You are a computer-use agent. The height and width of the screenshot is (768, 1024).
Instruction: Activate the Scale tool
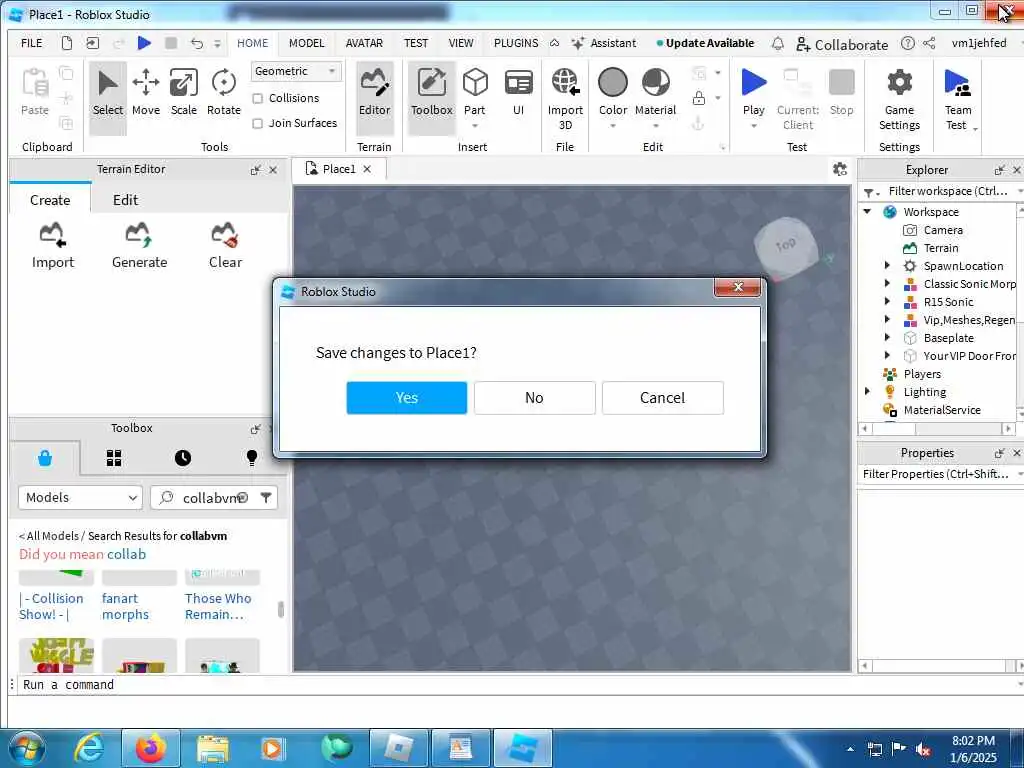coord(184,93)
